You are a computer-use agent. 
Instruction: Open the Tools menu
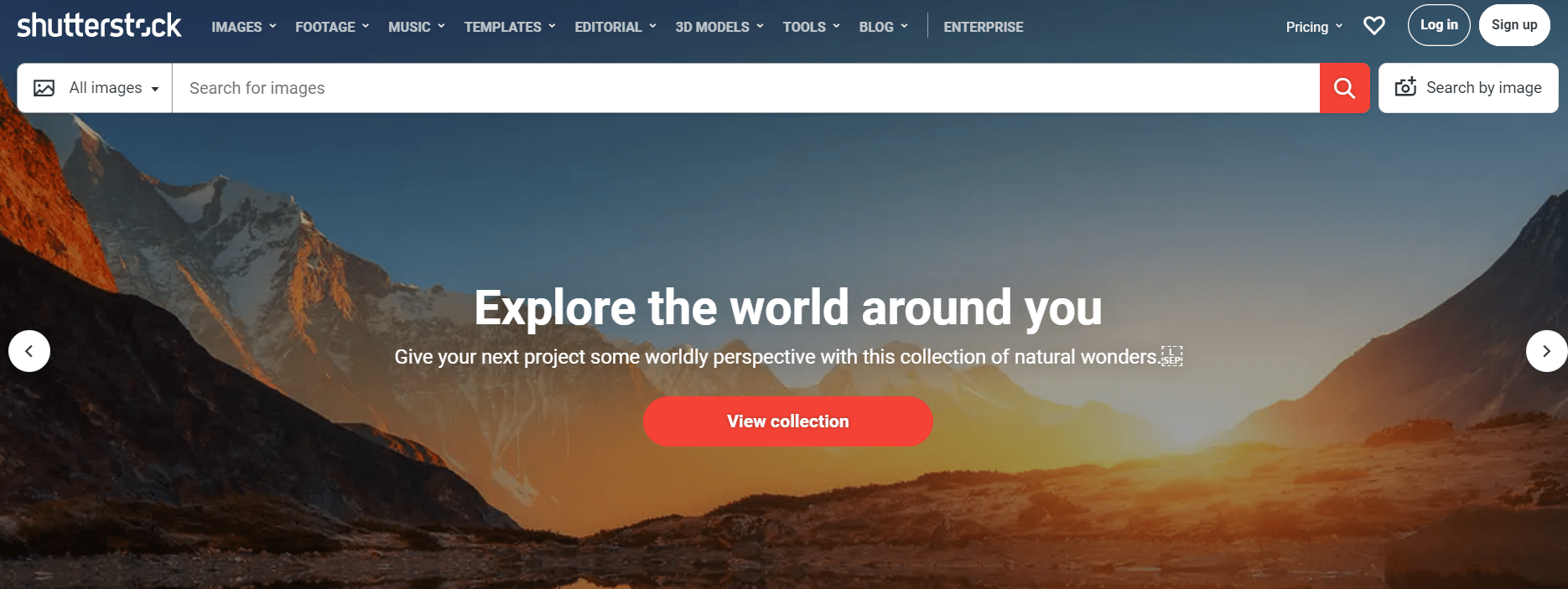tap(811, 27)
